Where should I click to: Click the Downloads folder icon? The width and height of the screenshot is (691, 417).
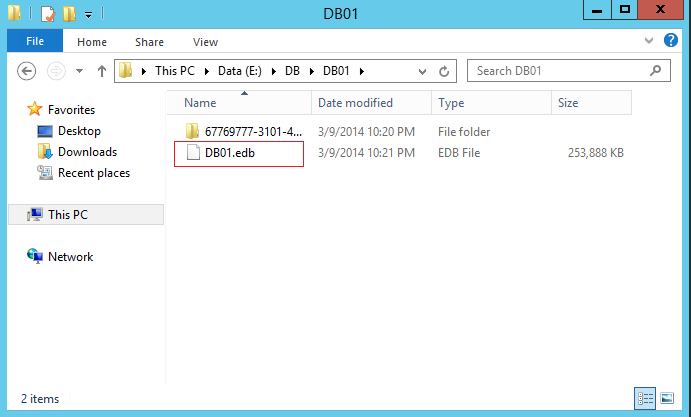(x=45, y=152)
